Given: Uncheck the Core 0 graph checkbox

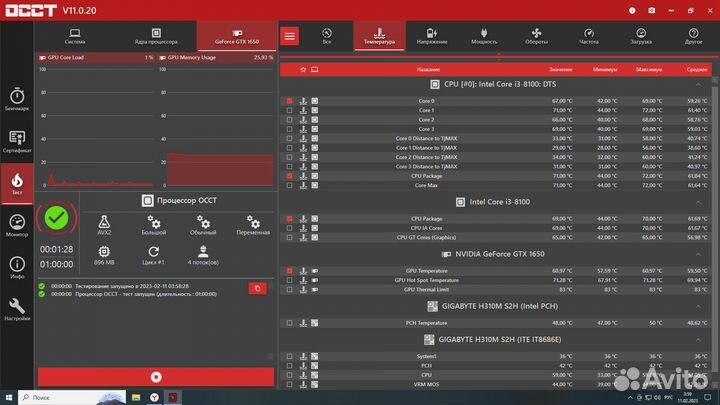Looking at the screenshot, I should pyautogui.click(x=290, y=101).
